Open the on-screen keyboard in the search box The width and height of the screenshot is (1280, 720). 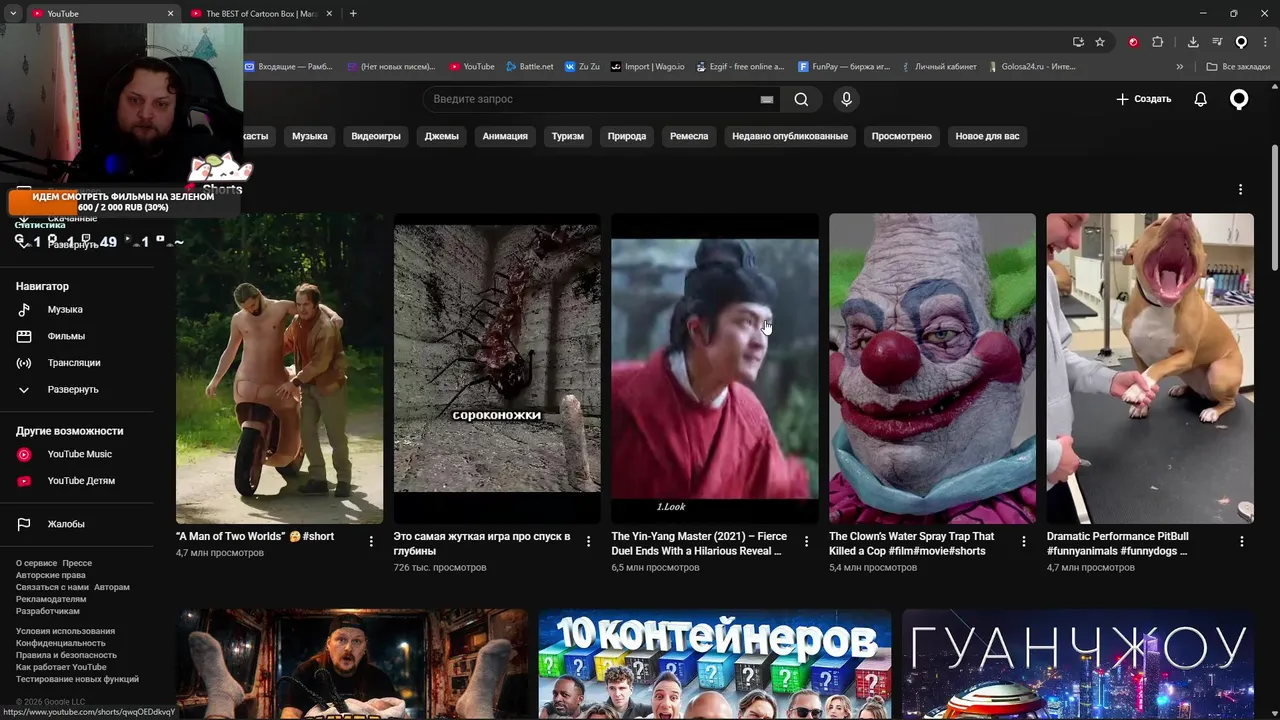tap(767, 99)
